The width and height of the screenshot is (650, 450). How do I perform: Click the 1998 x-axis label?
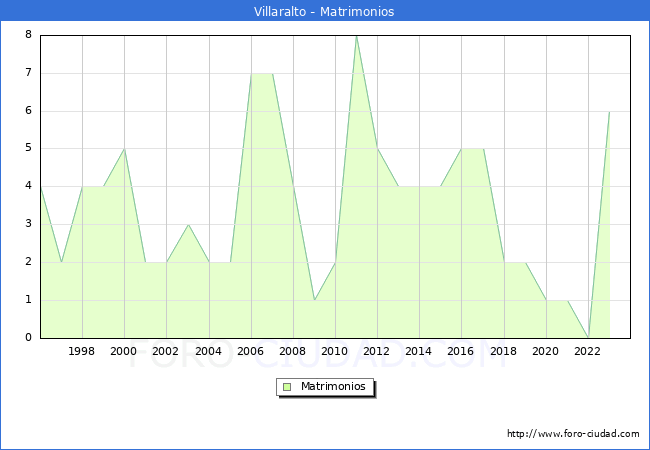pyautogui.click(x=81, y=351)
